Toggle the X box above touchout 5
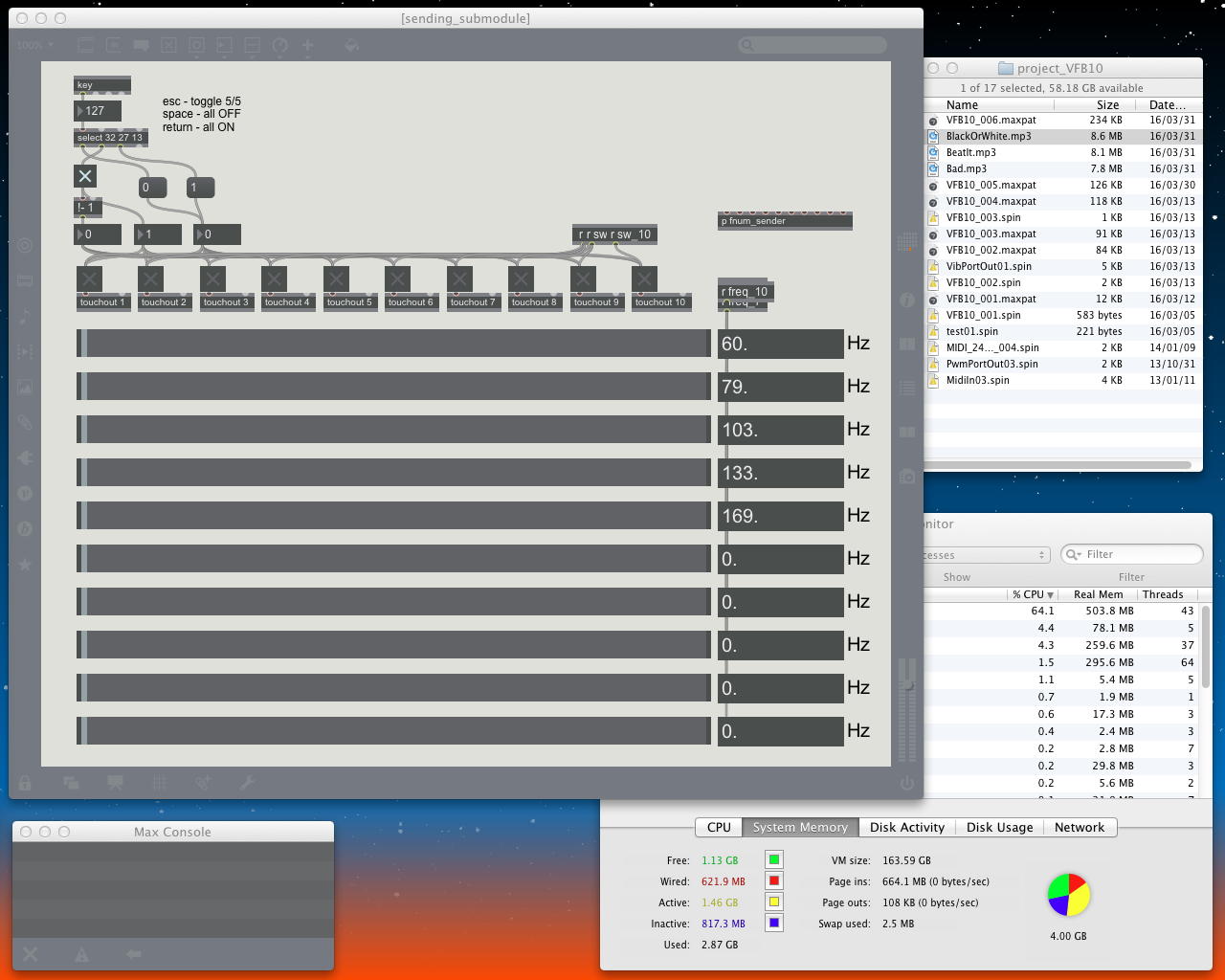1225x980 pixels. 336,279
